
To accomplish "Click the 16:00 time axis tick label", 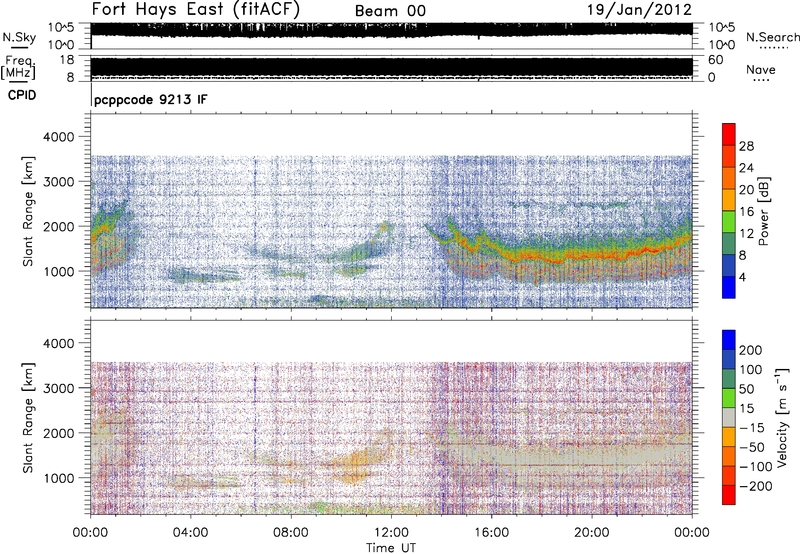I will click(x=491, y=533).
